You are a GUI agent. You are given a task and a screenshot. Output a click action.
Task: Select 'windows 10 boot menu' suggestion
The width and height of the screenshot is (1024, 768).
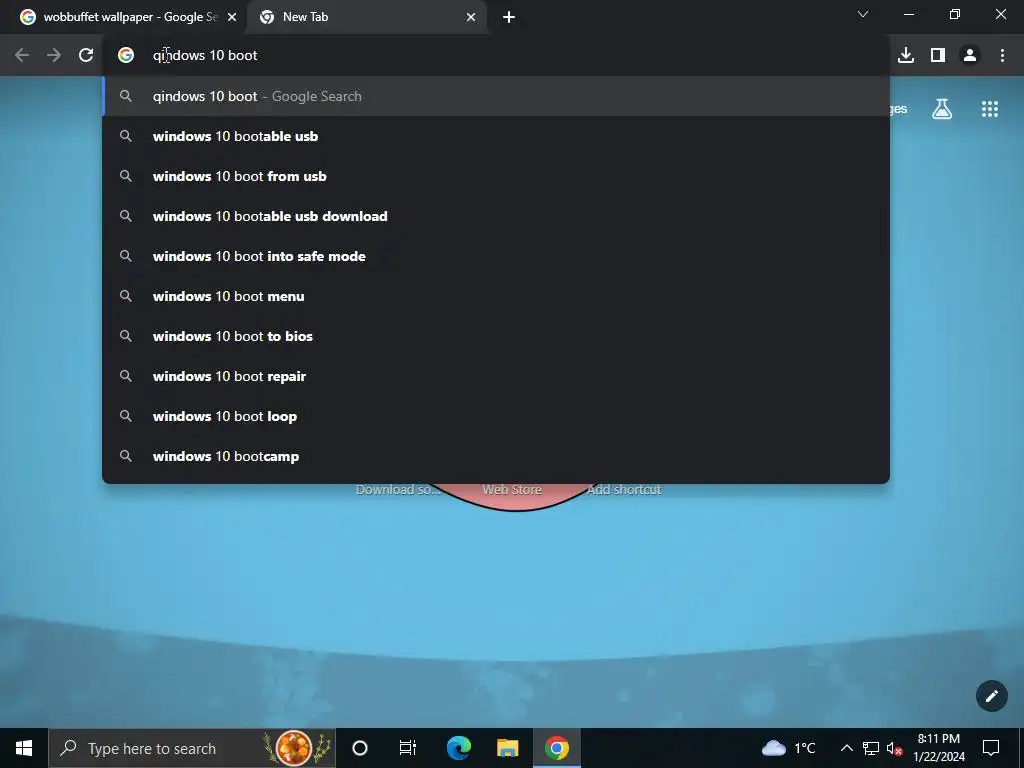pos(496,296)
